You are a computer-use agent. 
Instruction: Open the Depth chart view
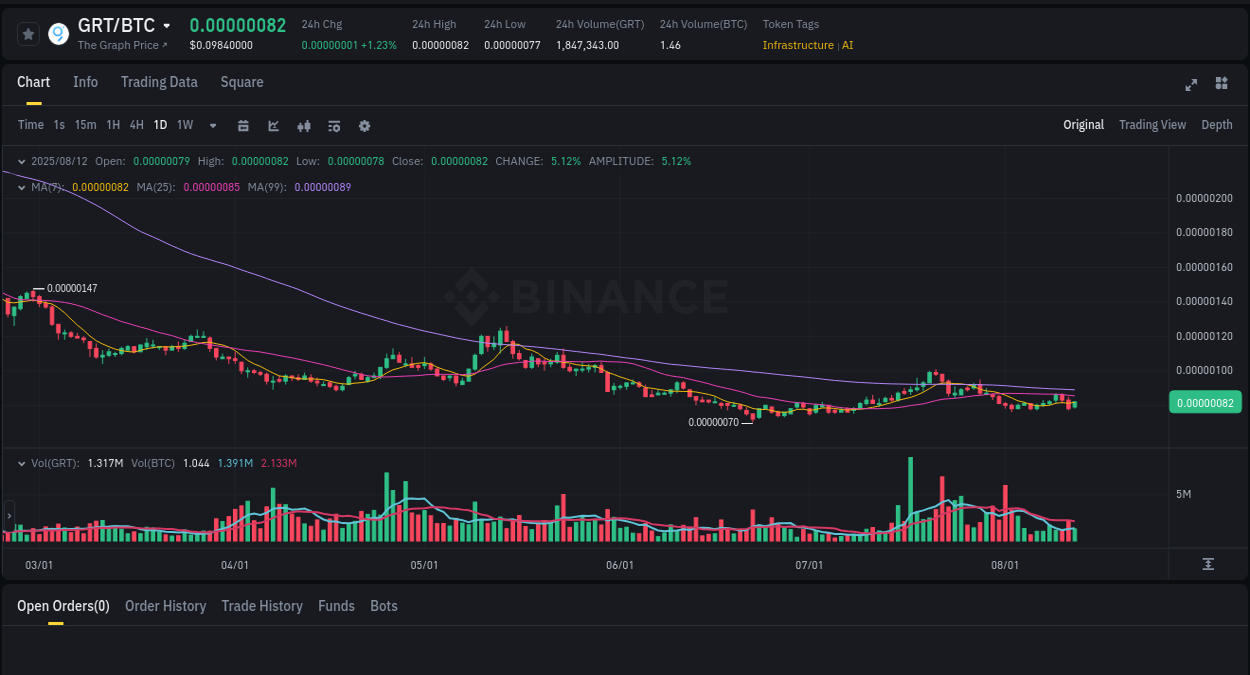[1216, 125]
